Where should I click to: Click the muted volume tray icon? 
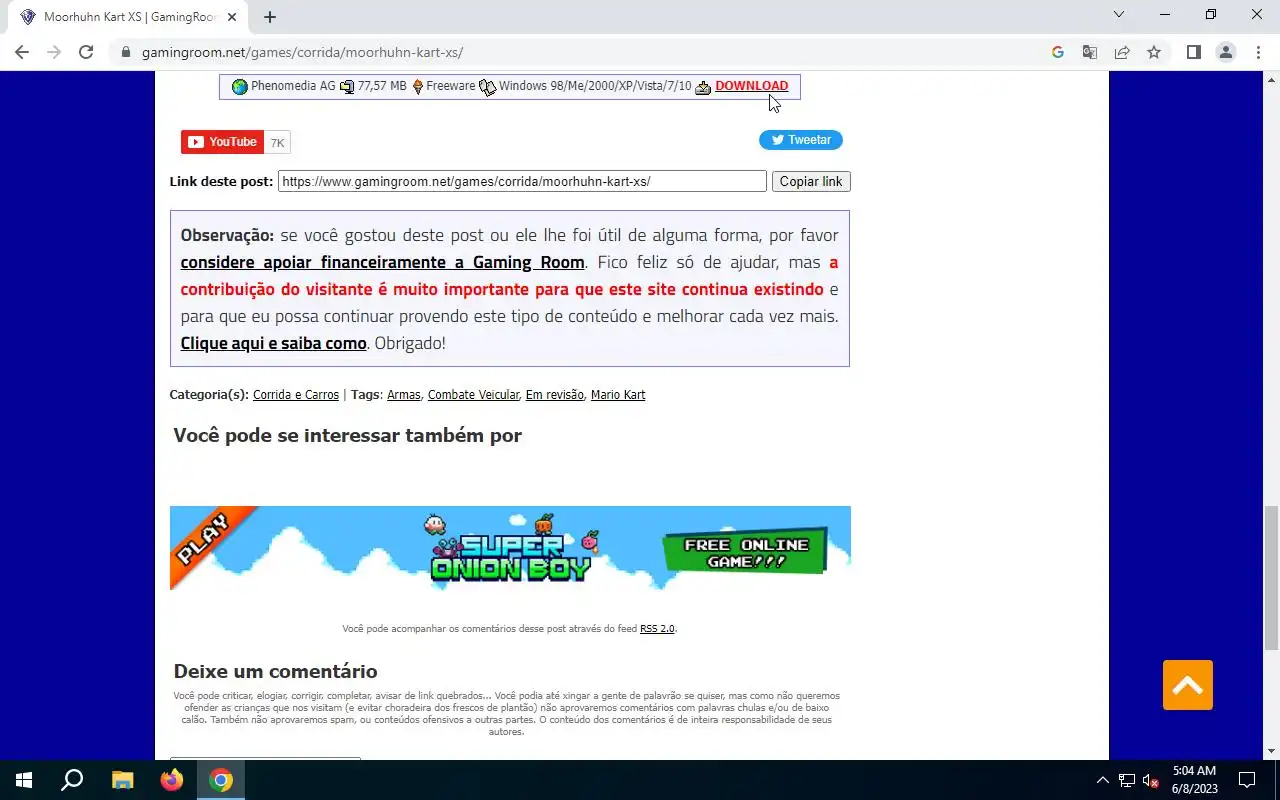point(1151,780)
